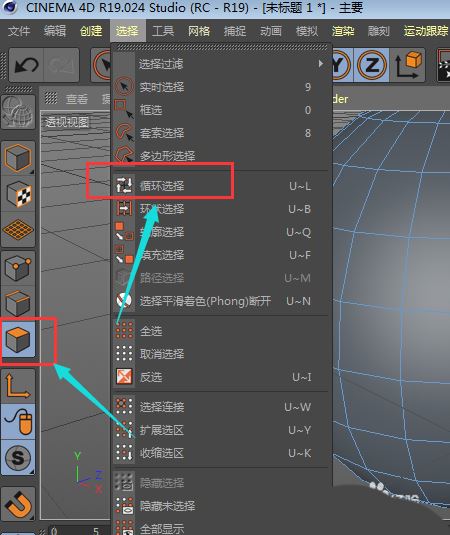Choose 循环选择 loop selection

221,186
